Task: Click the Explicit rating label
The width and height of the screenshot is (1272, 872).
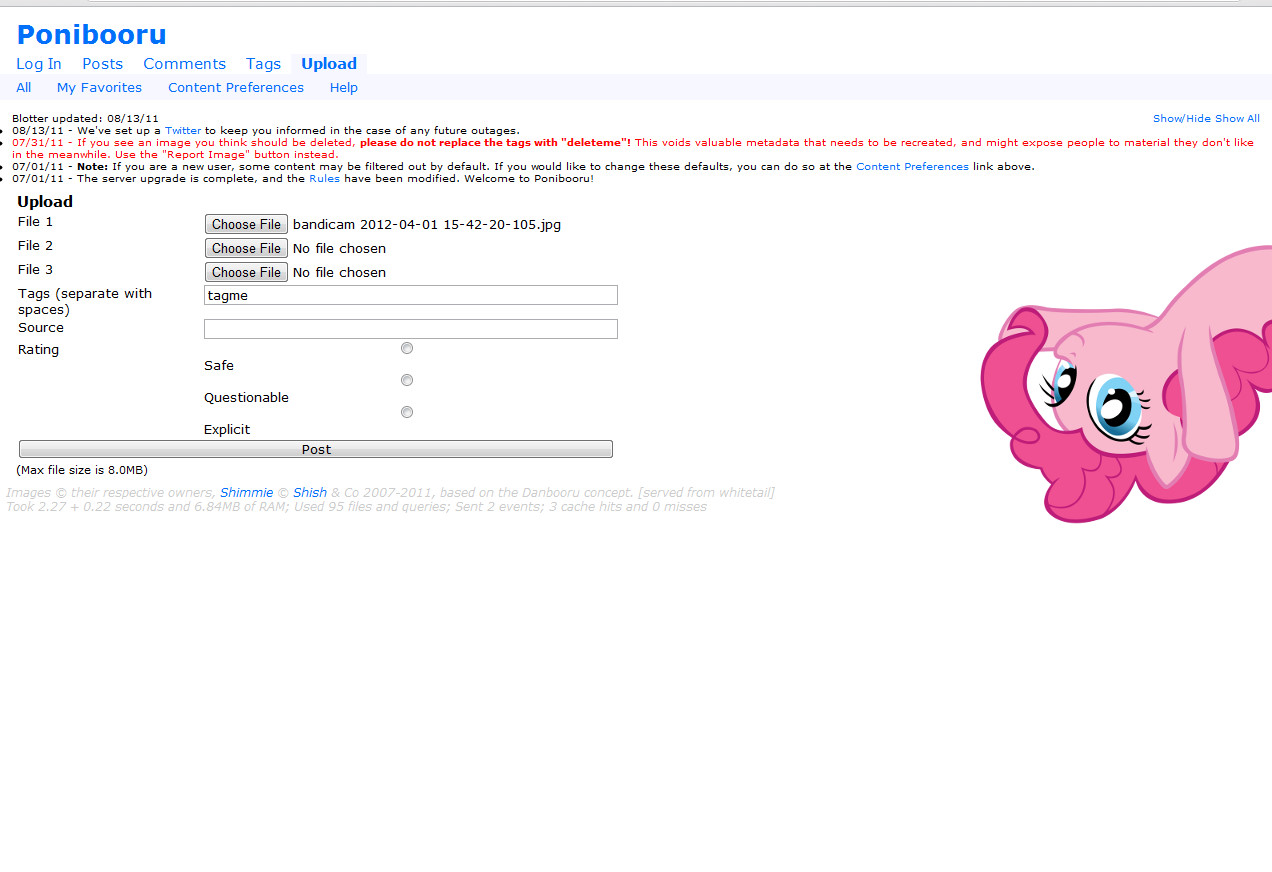Action: (227, 430)
